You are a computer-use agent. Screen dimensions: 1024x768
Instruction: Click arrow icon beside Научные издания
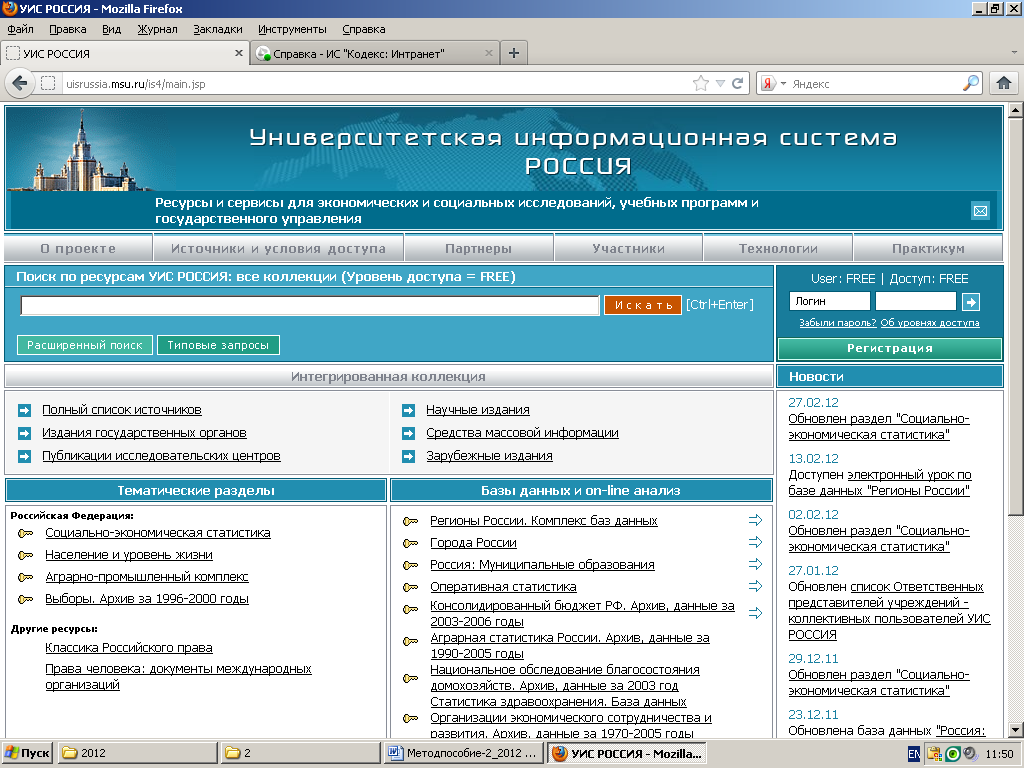(408, 410)
